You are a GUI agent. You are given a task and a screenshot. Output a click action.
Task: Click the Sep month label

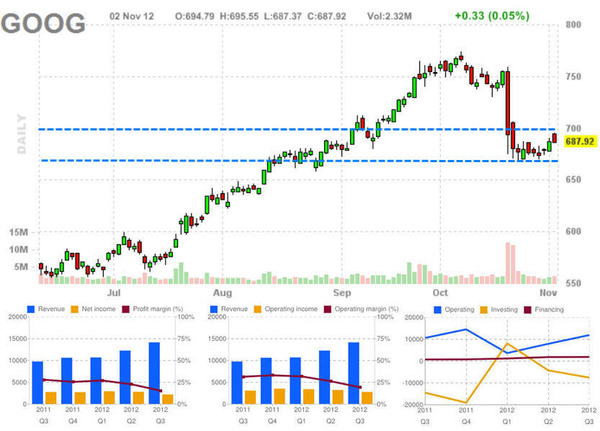(342, 293)
